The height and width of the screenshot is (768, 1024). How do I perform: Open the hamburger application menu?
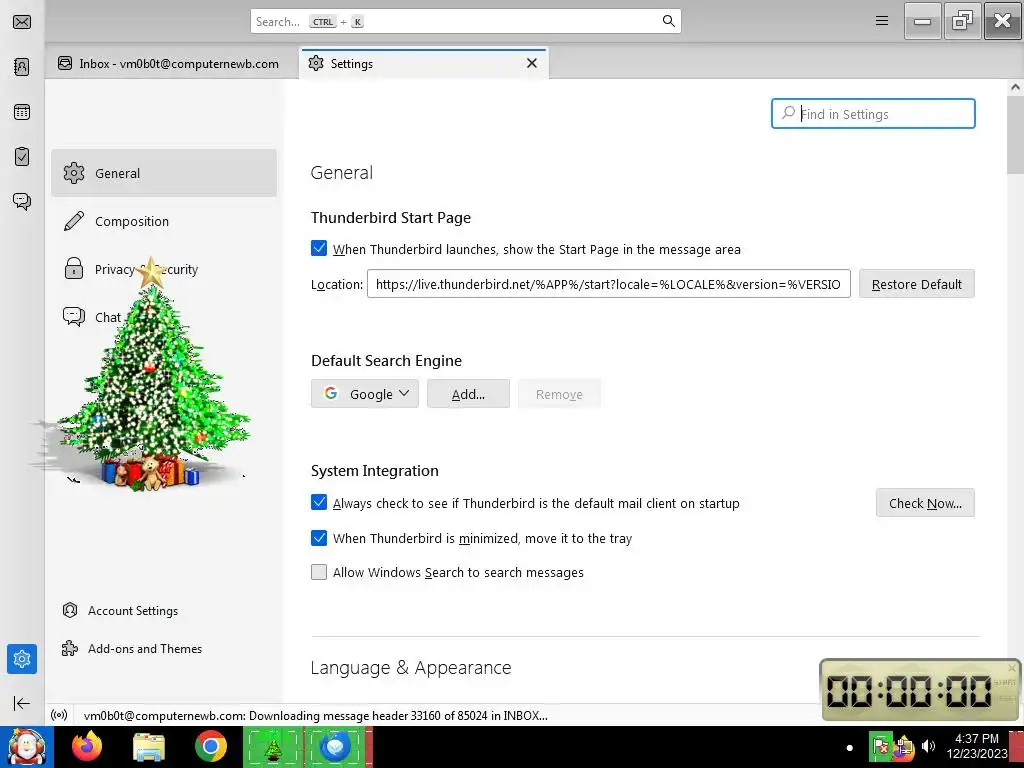coord(882,21)
